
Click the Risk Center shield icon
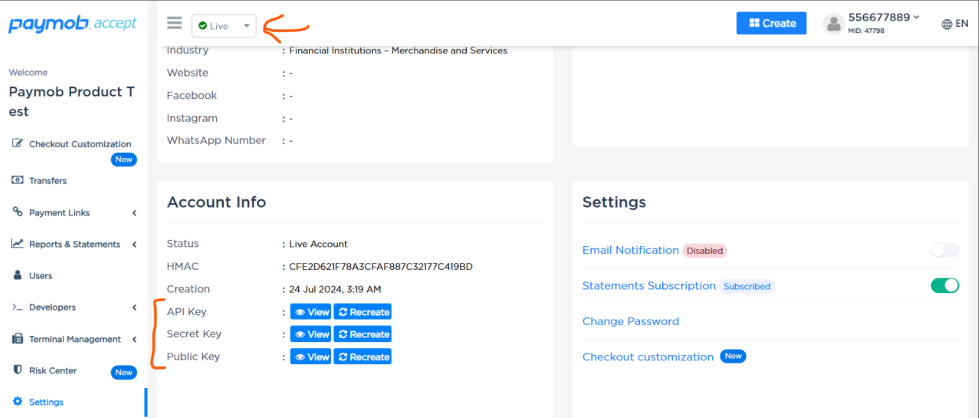[x=18, y=370]
